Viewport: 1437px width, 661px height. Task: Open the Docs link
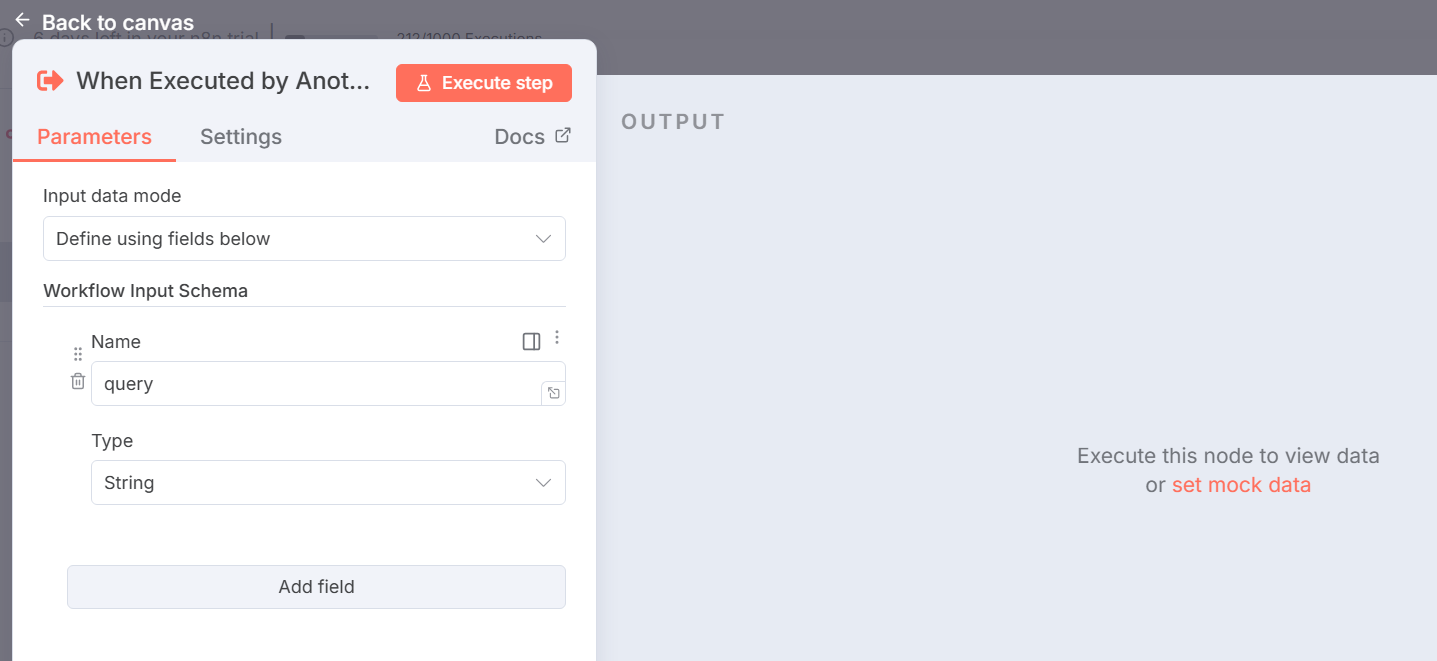520,137
